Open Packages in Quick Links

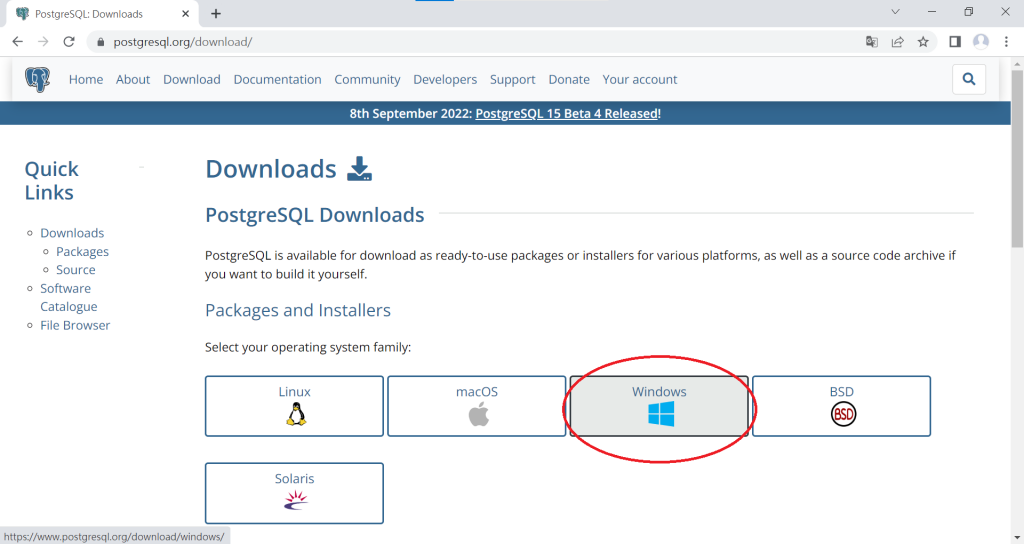[82, 251]
